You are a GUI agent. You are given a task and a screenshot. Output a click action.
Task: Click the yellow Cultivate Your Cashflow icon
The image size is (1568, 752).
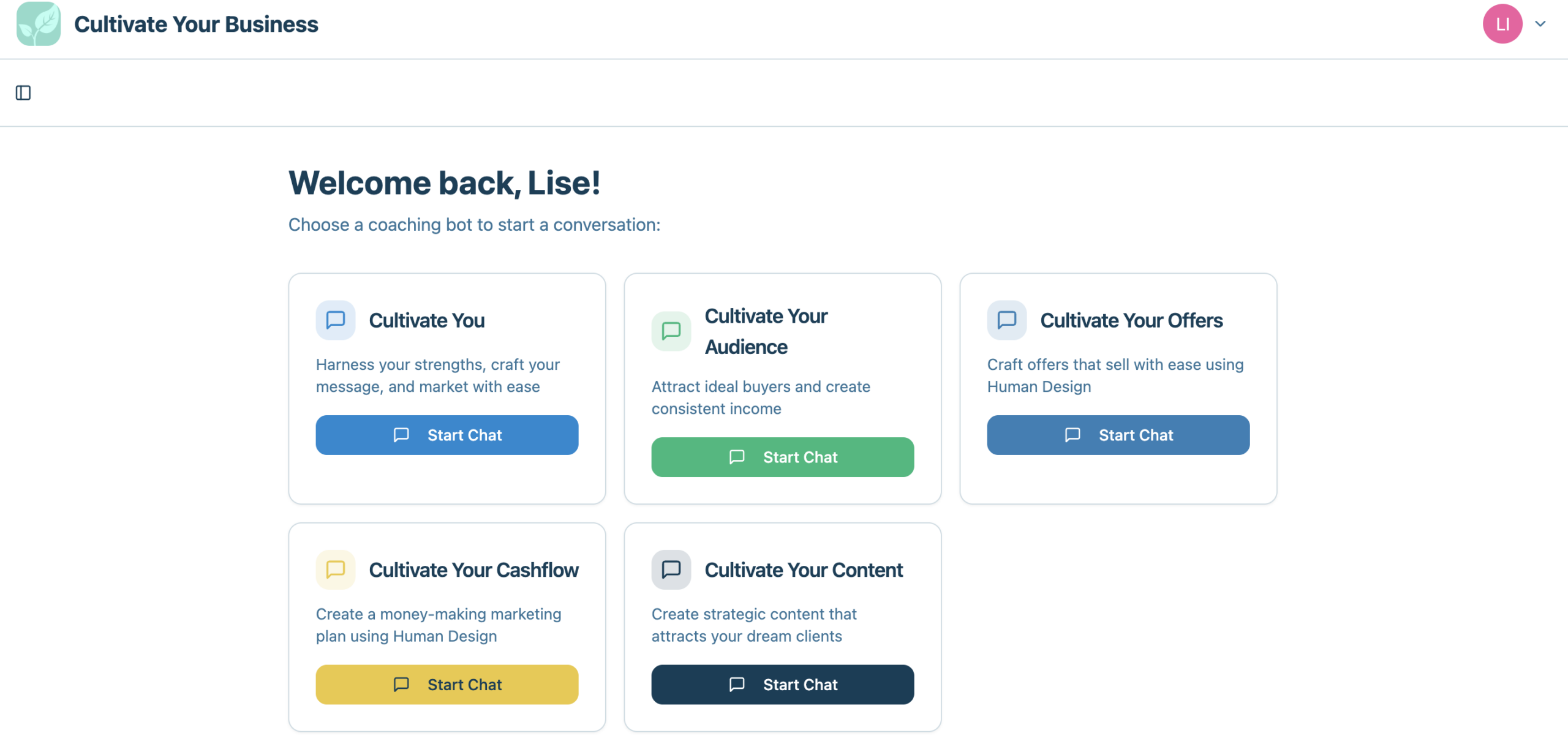[336, 570]
